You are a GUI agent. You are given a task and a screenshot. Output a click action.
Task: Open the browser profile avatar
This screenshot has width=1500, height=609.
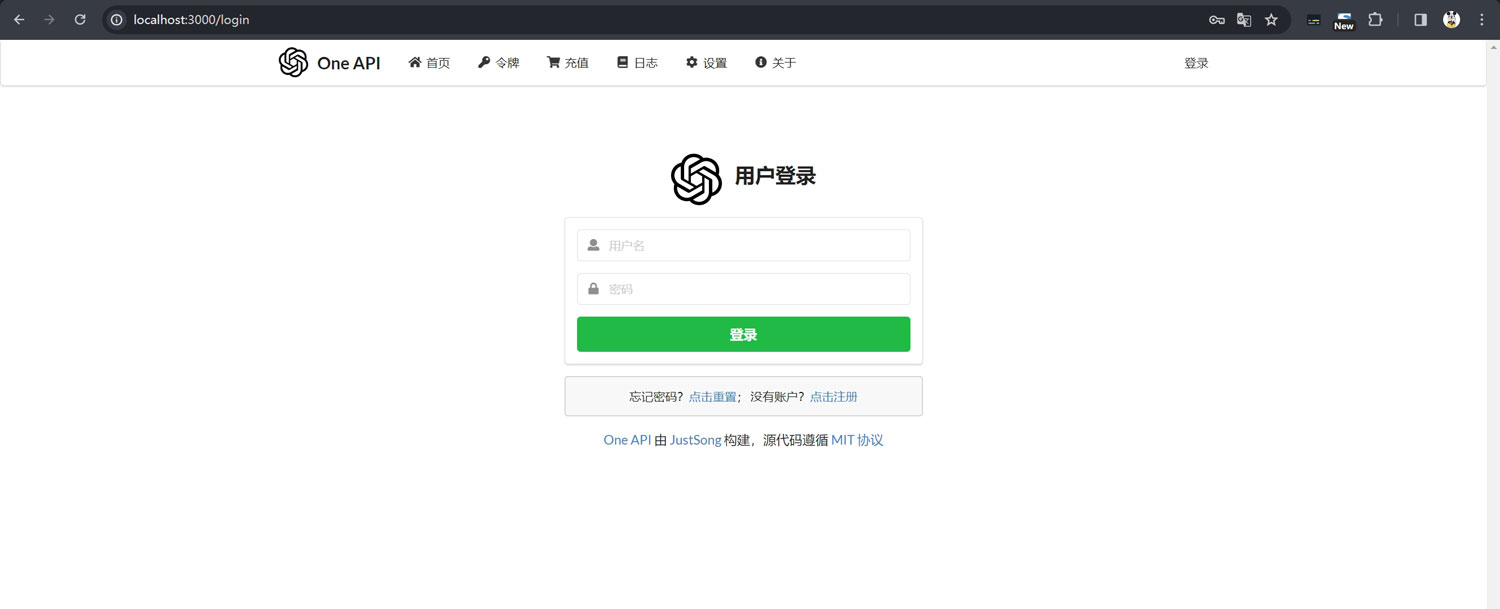[1451, 19]
